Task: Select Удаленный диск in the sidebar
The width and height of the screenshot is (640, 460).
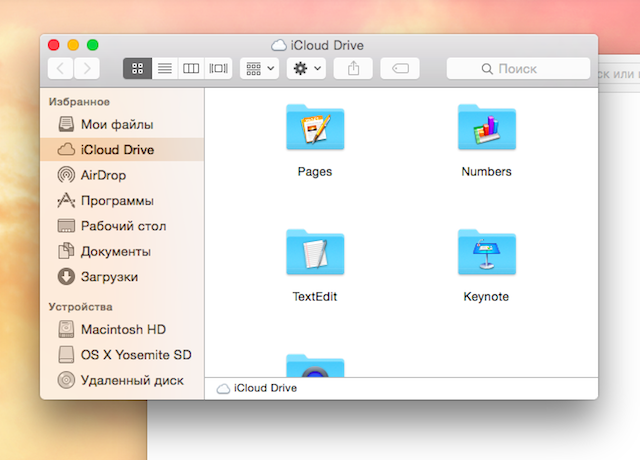Action: tap(122, 380)
